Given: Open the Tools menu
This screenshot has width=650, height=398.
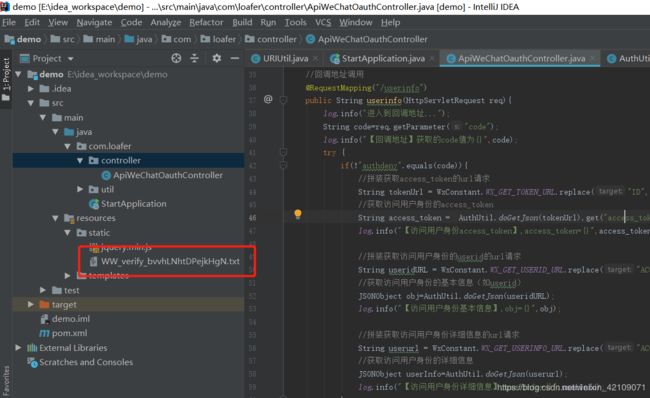Looking at the screenshot, I should pyautogui.click(x=296, y=22).
